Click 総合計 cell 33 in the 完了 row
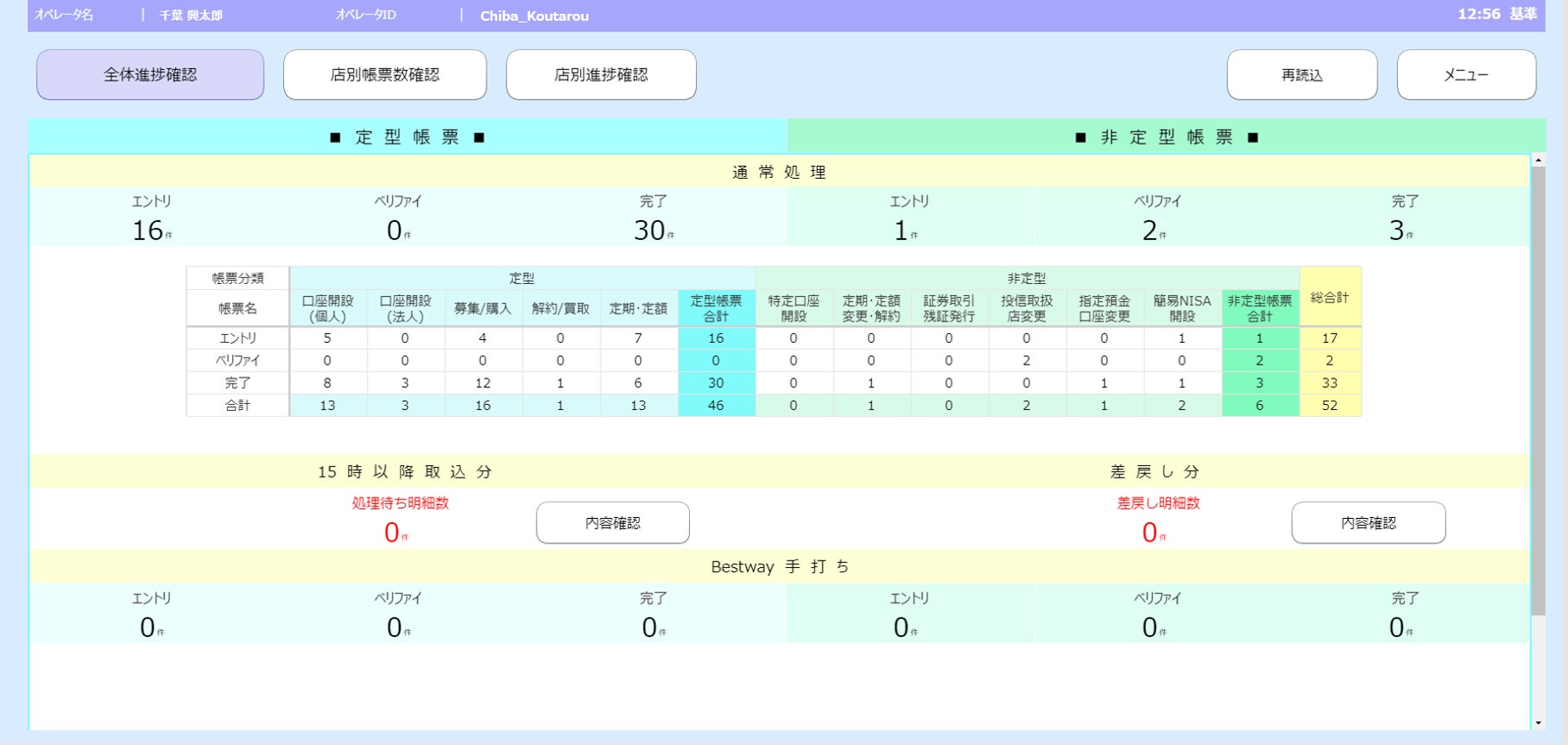Viewport: 1568px width, 745px height. click(x=1331, y=382)
